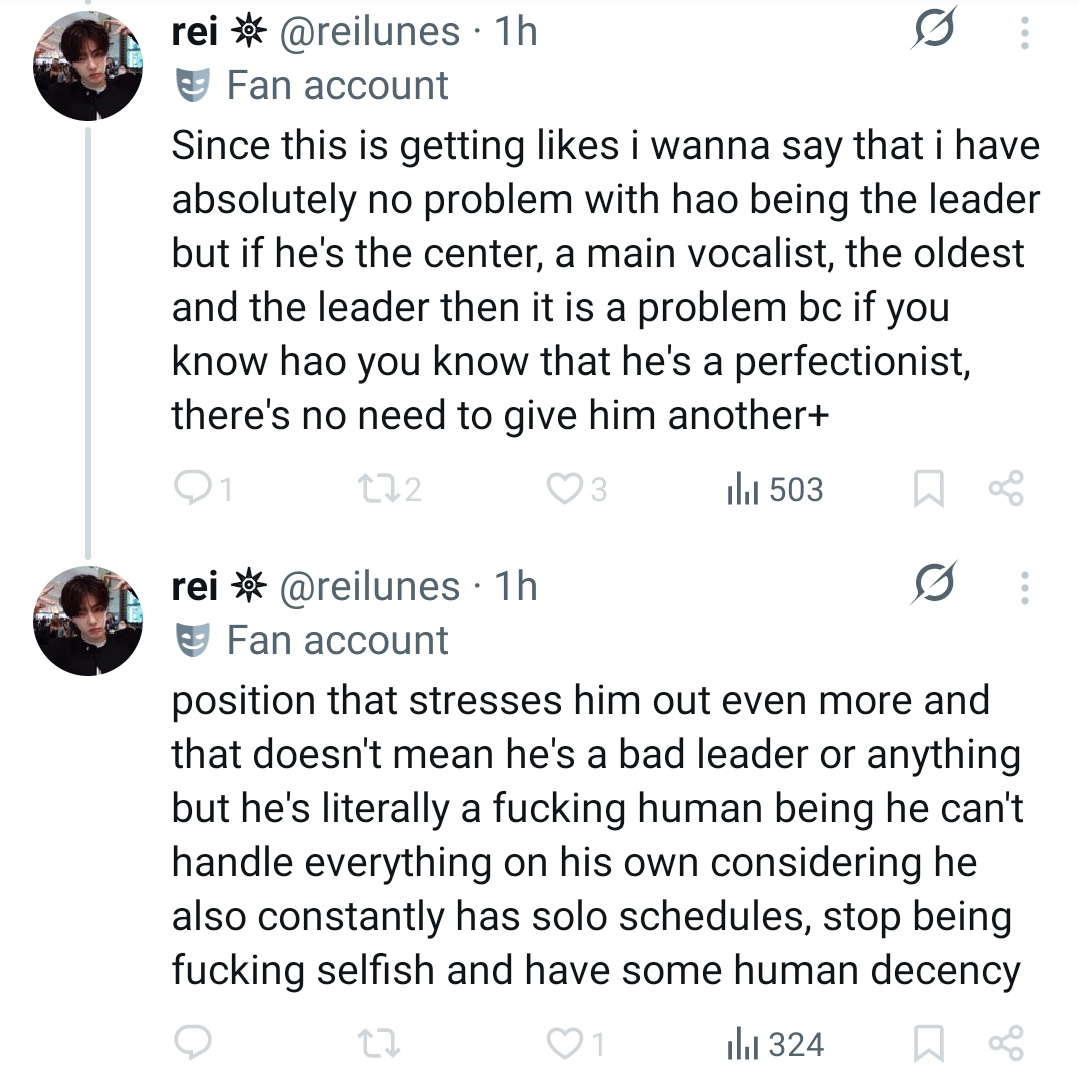Screen dimensions: 1079x1083
Task: Open the first tweet's three-dot menu
Action: 1023,36
